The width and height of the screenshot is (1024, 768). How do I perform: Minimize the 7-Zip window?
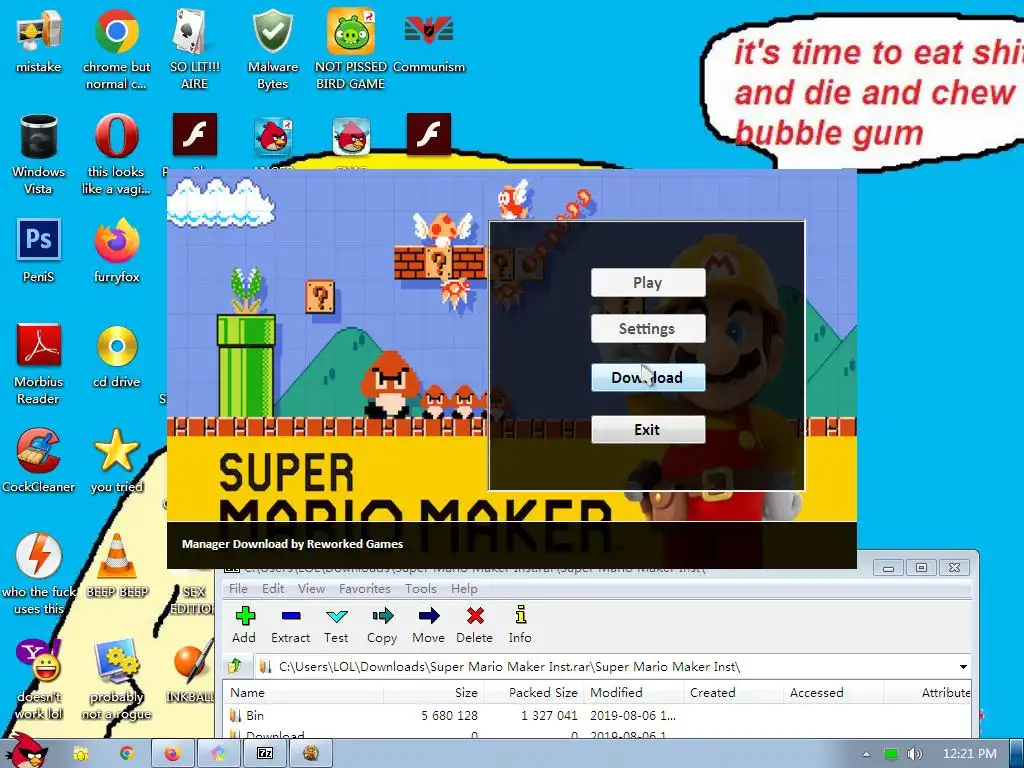coord(888,568)
